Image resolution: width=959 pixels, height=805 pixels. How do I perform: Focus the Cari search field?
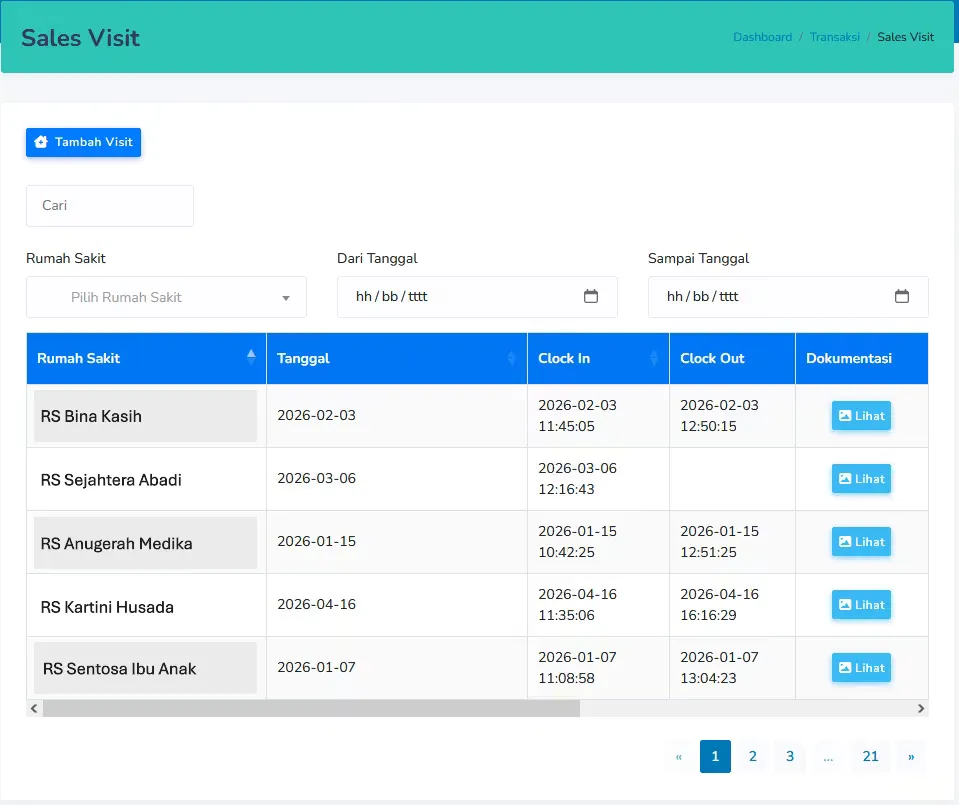pyautogui.click(x=110, y=206)
